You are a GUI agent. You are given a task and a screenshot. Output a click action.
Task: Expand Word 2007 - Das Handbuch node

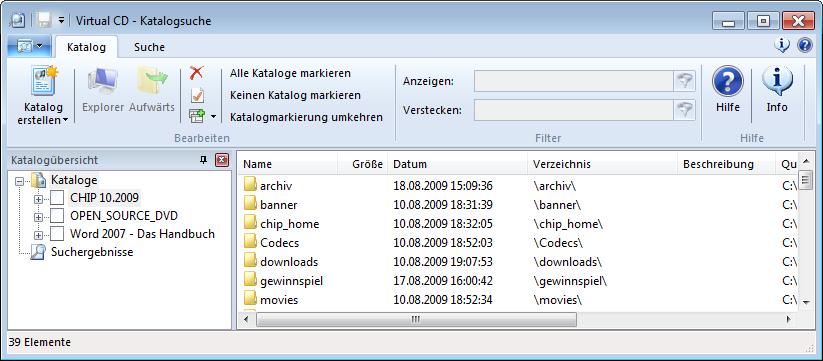[x=38, y=235]
